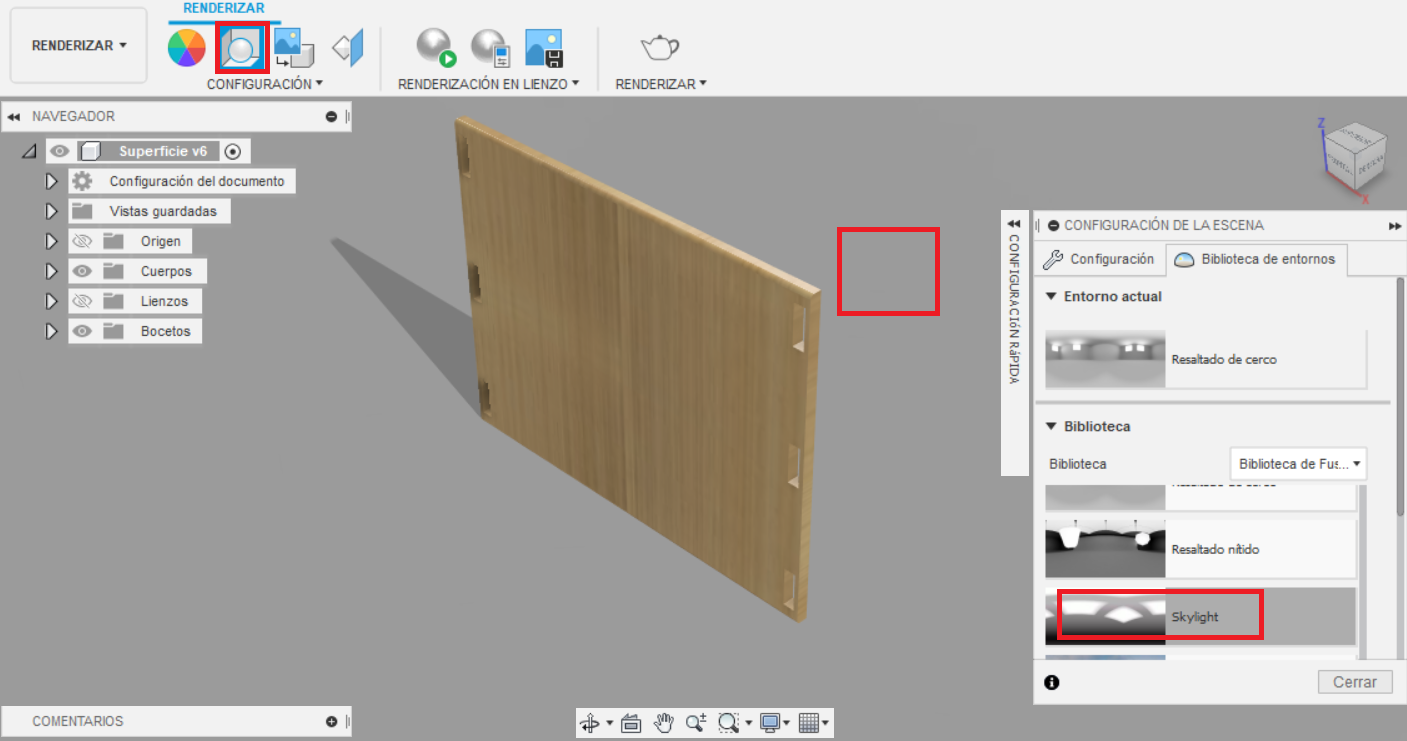Show the hidden Lienzos folder
Image resolution: width=1407 pixels, height=741 pixels.
click(x=82, y=301)
